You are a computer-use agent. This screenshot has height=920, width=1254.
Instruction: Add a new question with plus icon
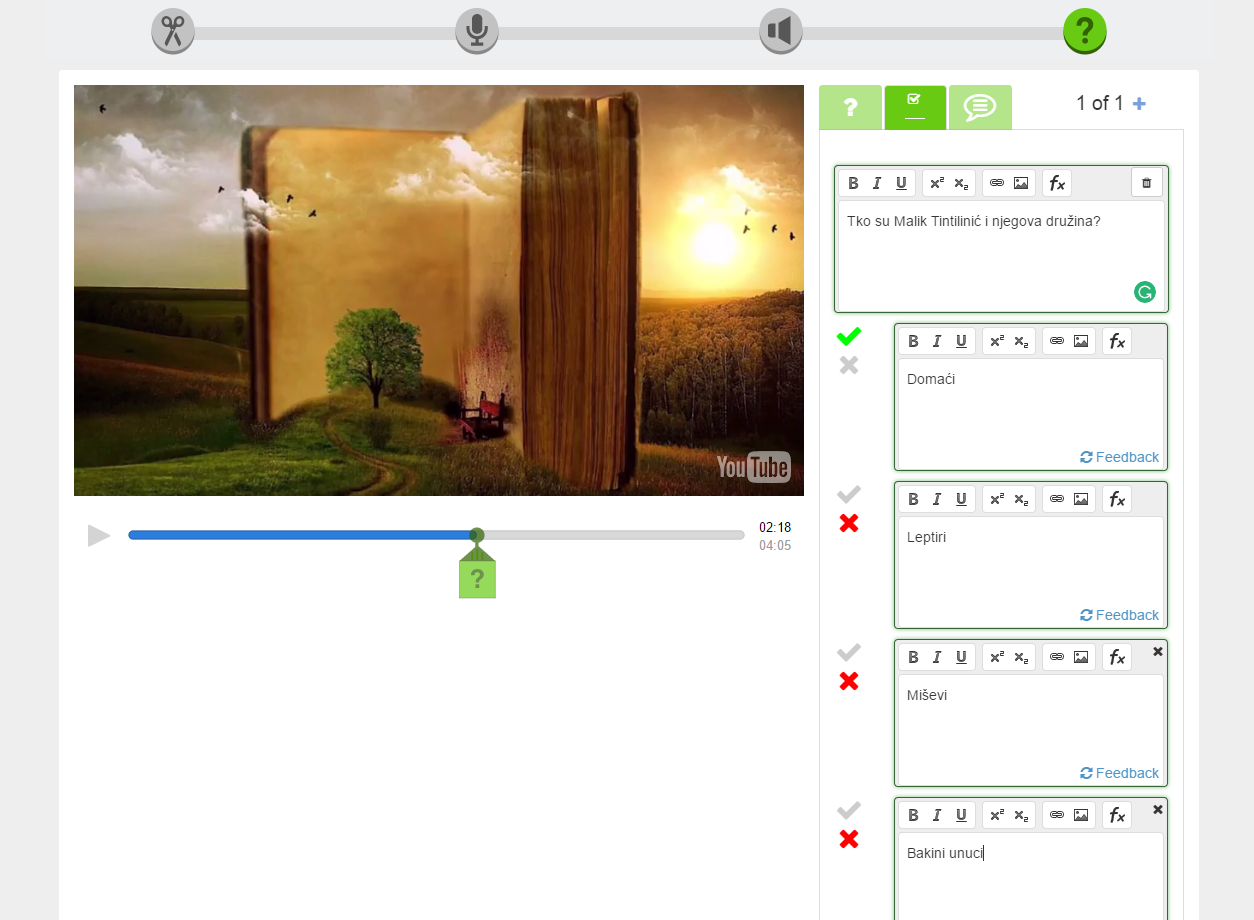point(1139,104)
